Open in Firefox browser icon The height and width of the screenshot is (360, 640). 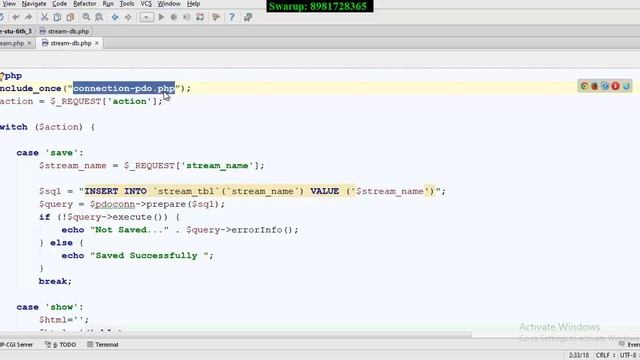[594, 86]
